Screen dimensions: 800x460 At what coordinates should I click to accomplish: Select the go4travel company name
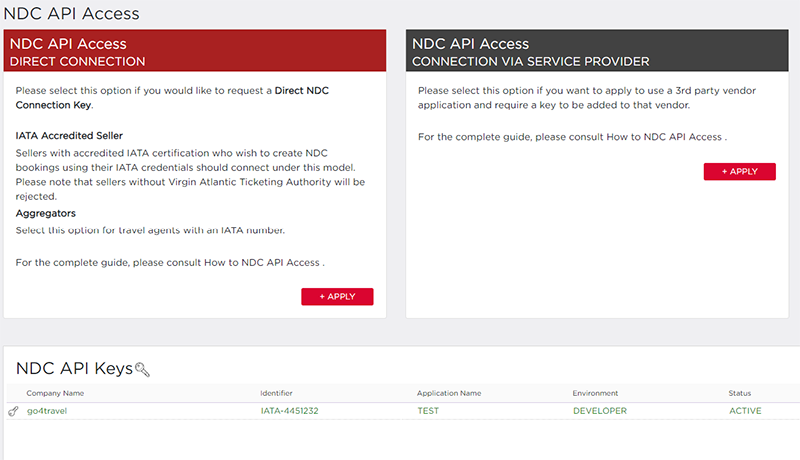pos(47,411)
